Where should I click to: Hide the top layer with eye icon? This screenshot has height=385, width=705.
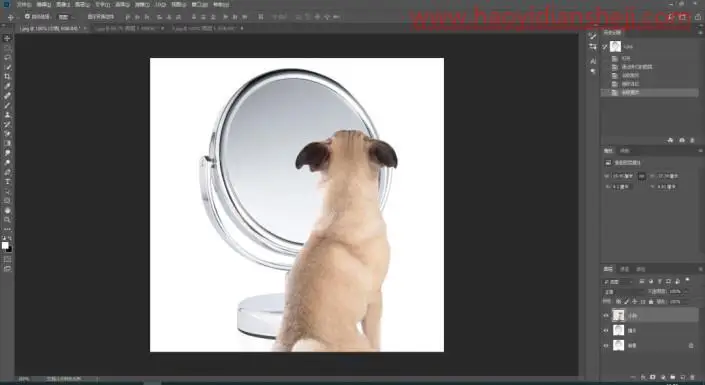(x=606, y=315)
